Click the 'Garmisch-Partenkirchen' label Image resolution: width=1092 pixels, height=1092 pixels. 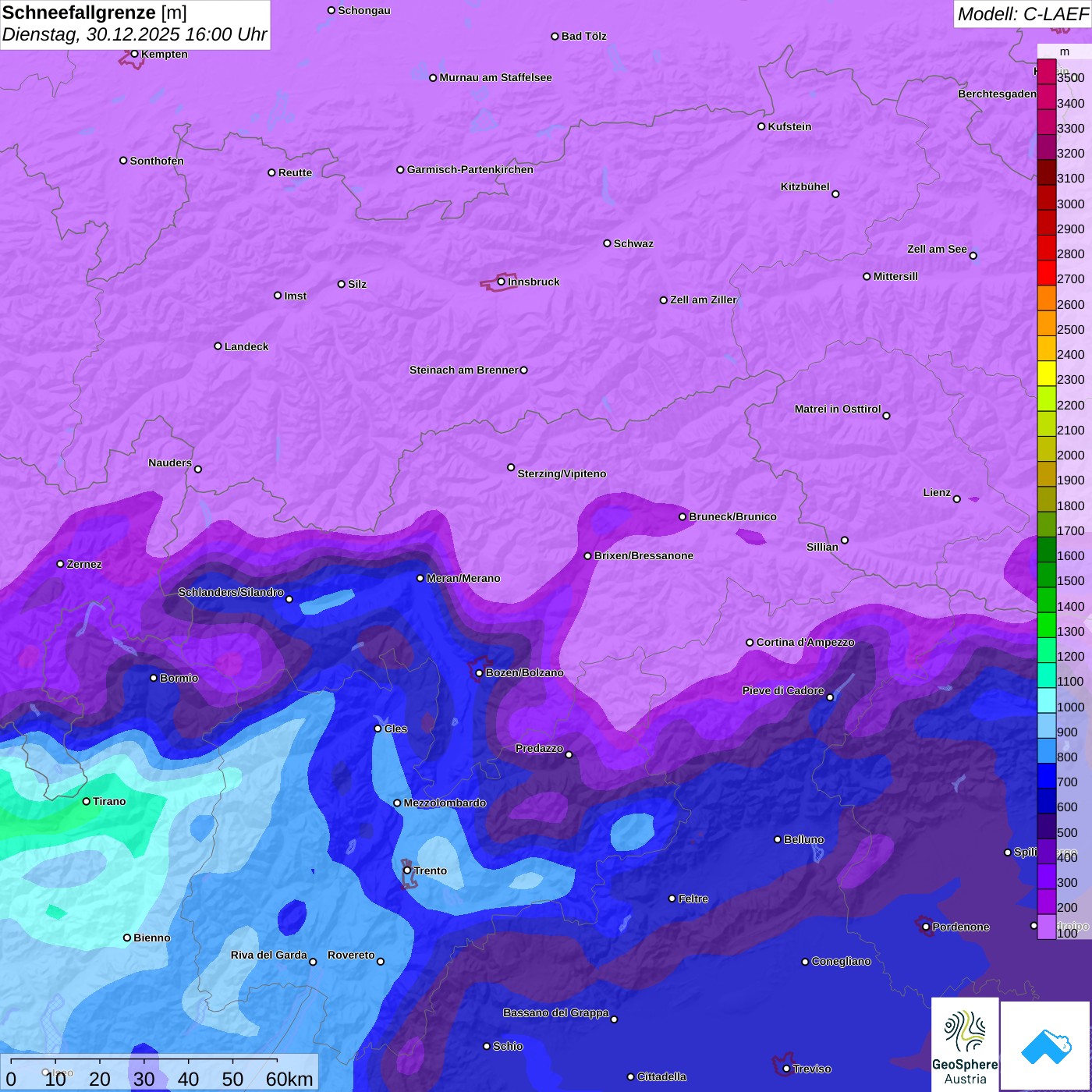pyautogui.click(x=470, y=169)
